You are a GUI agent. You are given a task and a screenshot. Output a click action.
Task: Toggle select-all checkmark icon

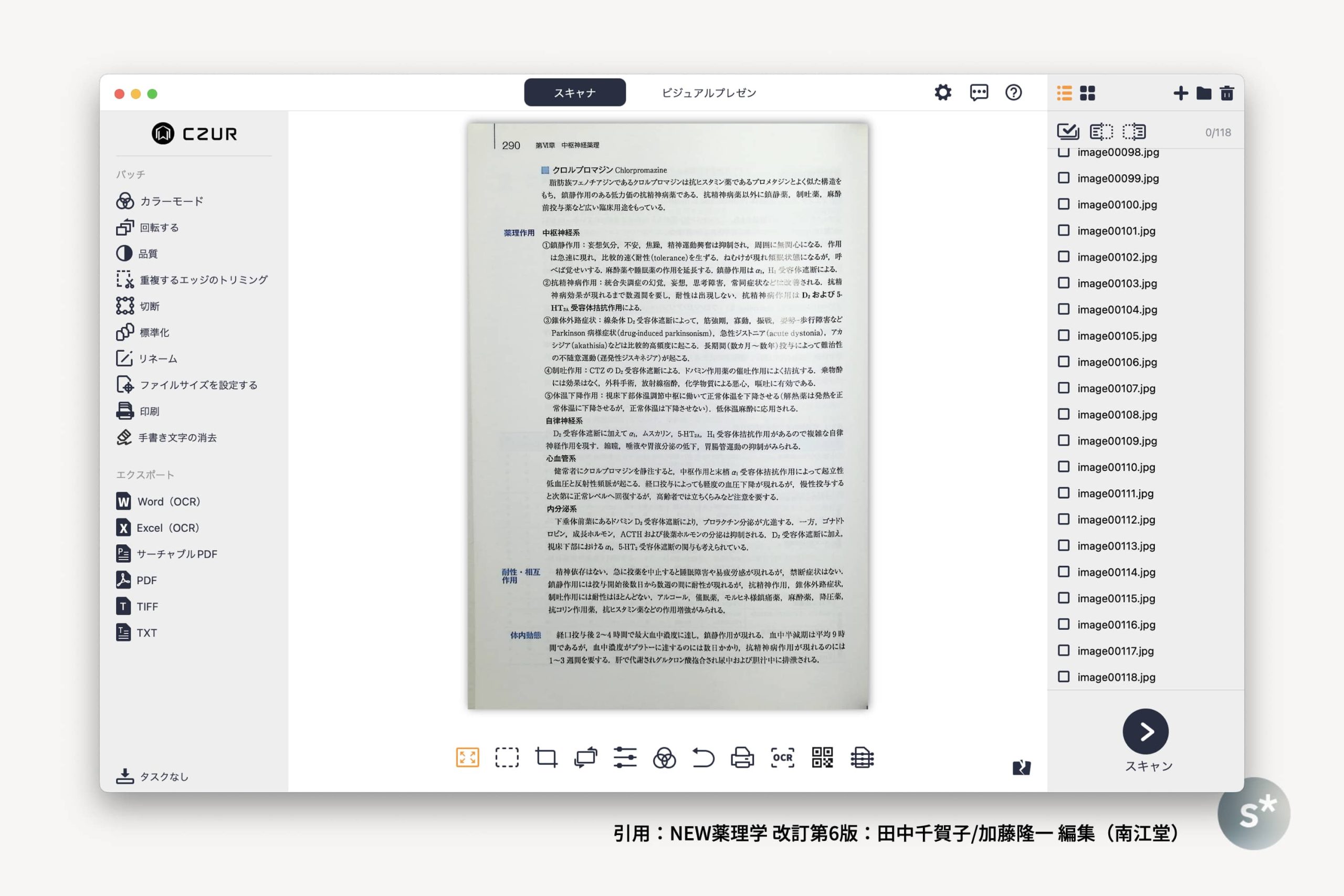(x=1067, y=132)
